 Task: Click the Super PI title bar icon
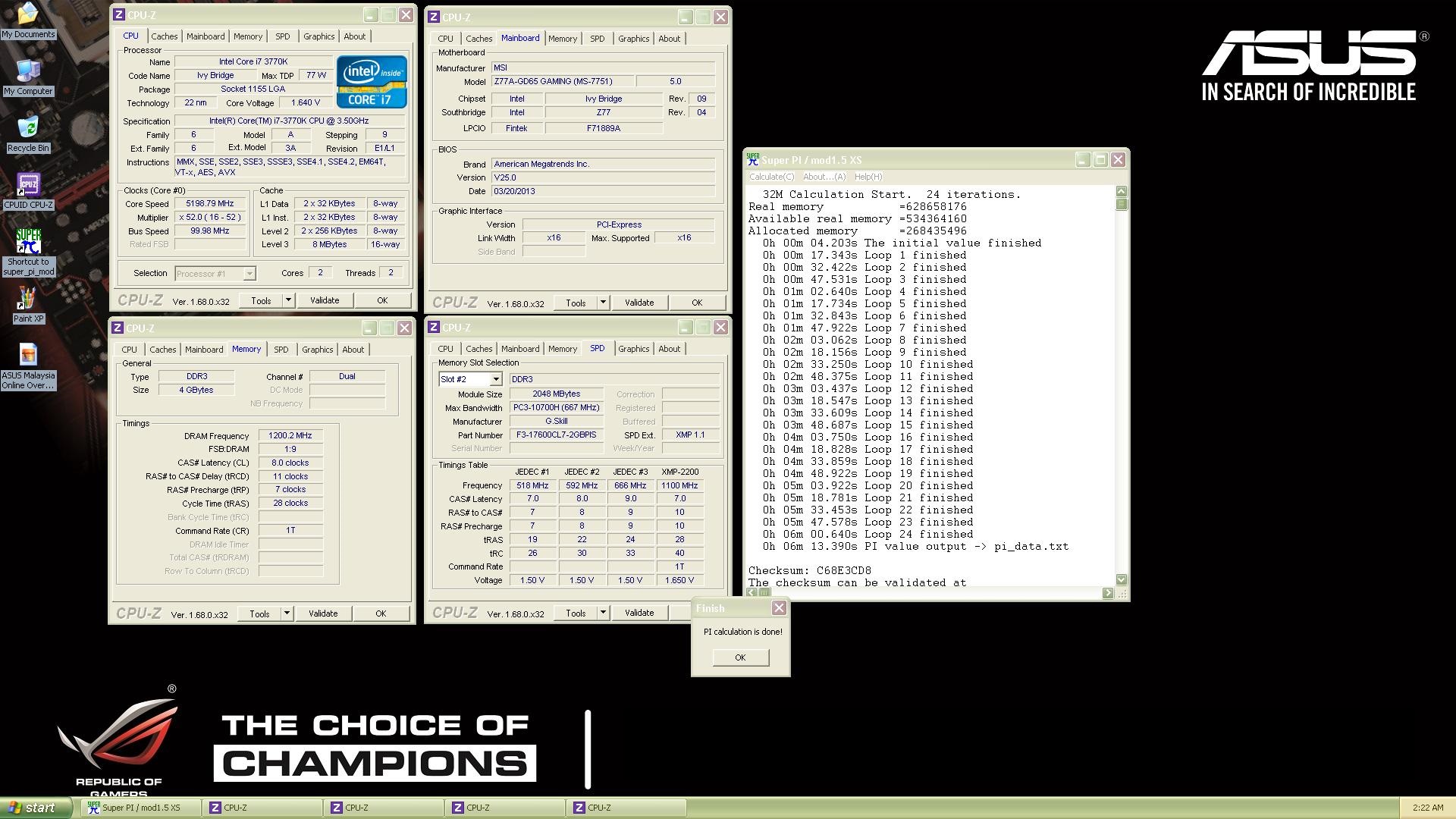(x=753, y=159)
